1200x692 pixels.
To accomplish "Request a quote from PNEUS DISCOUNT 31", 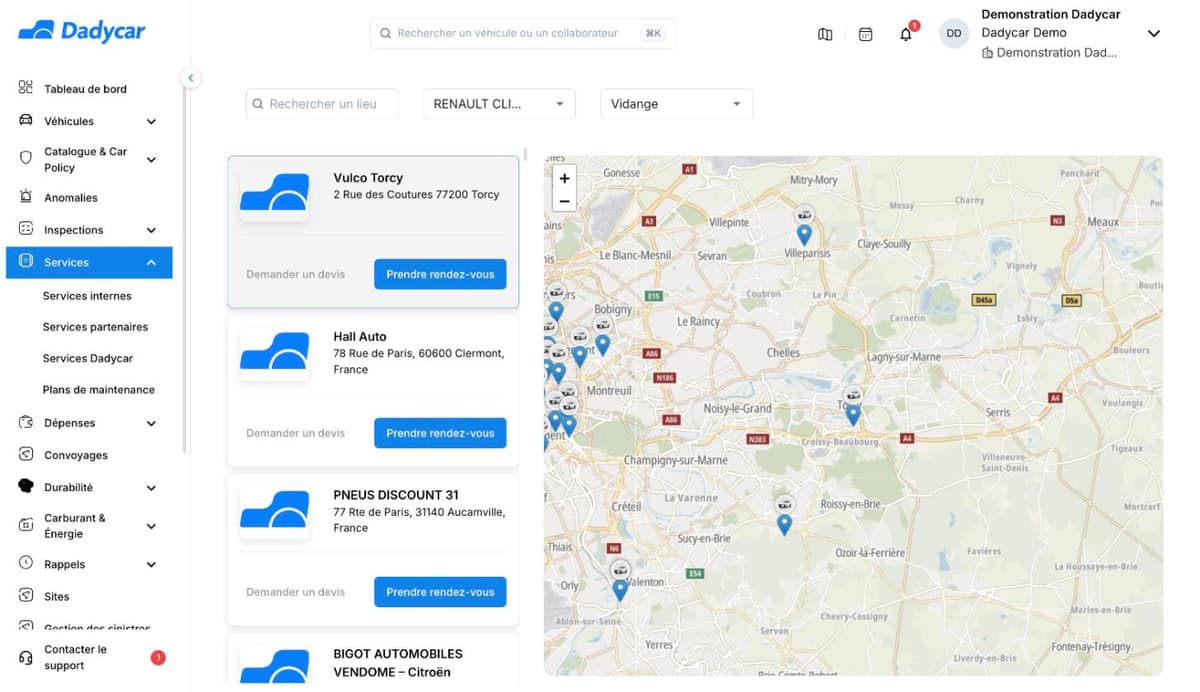I will click(296, 592).
